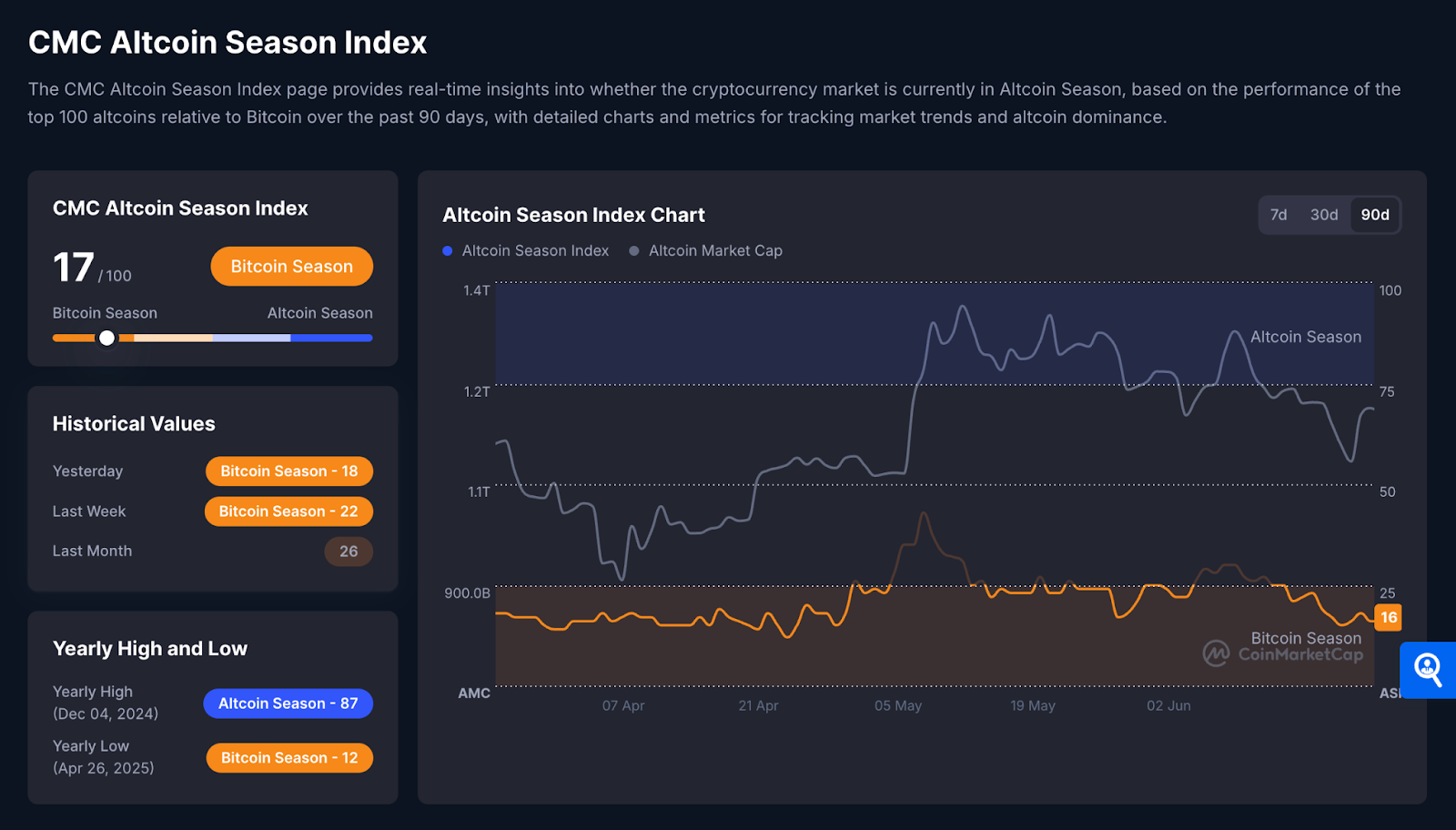The width and height of the screenshot is (1456, 830).
Task: Click the Altcoin Season zone label in chart
Action: click(1306, 337)
